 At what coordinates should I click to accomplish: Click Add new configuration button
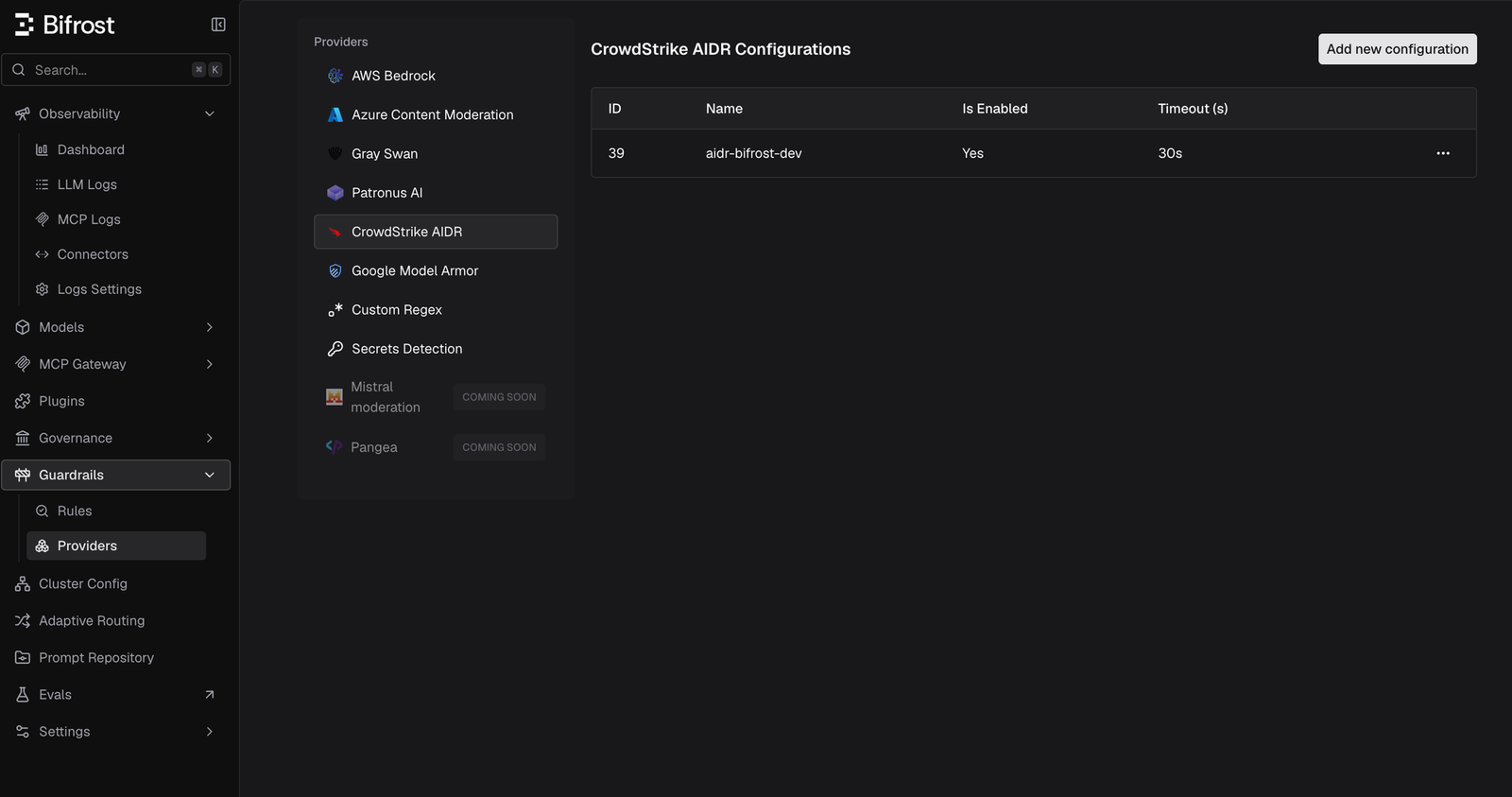(x=1398, y=49)
